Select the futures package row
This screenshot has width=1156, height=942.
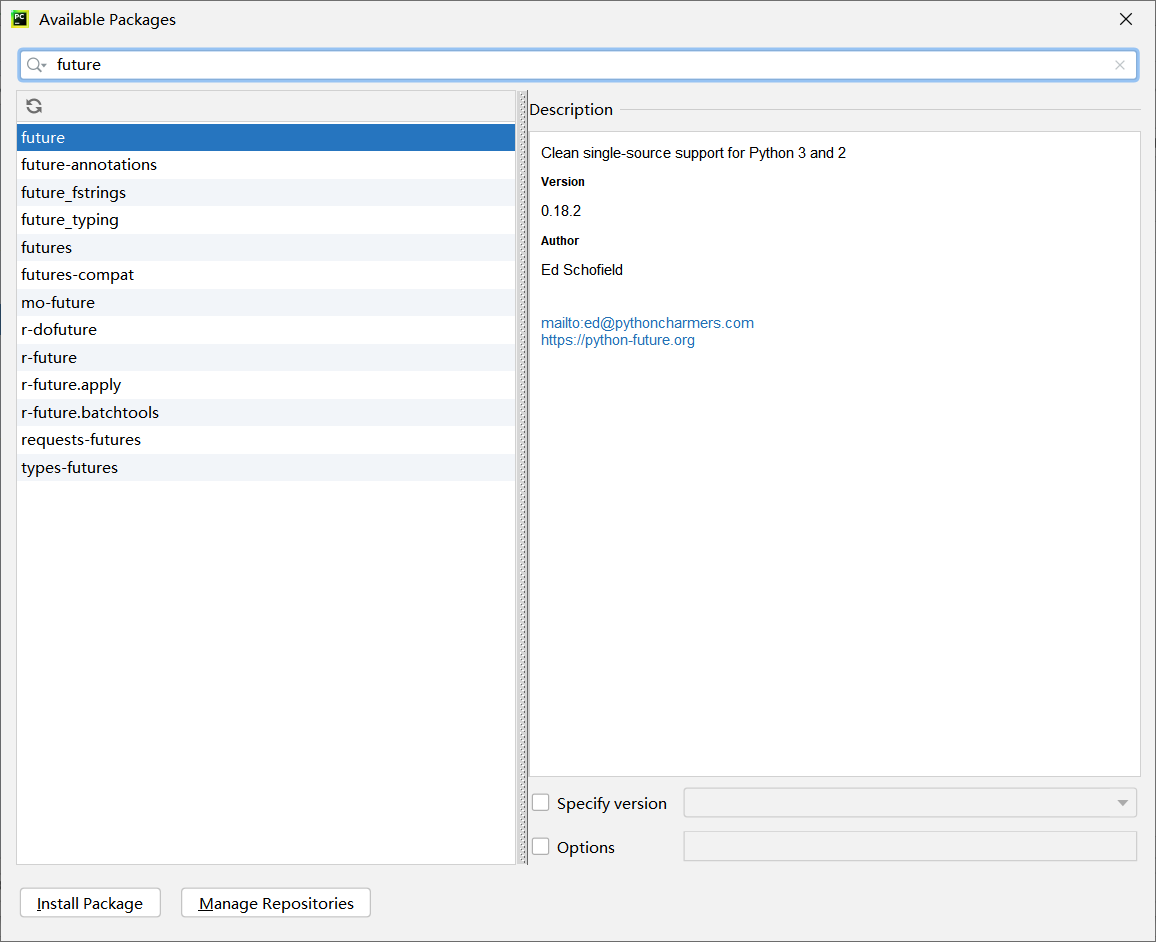265,248
